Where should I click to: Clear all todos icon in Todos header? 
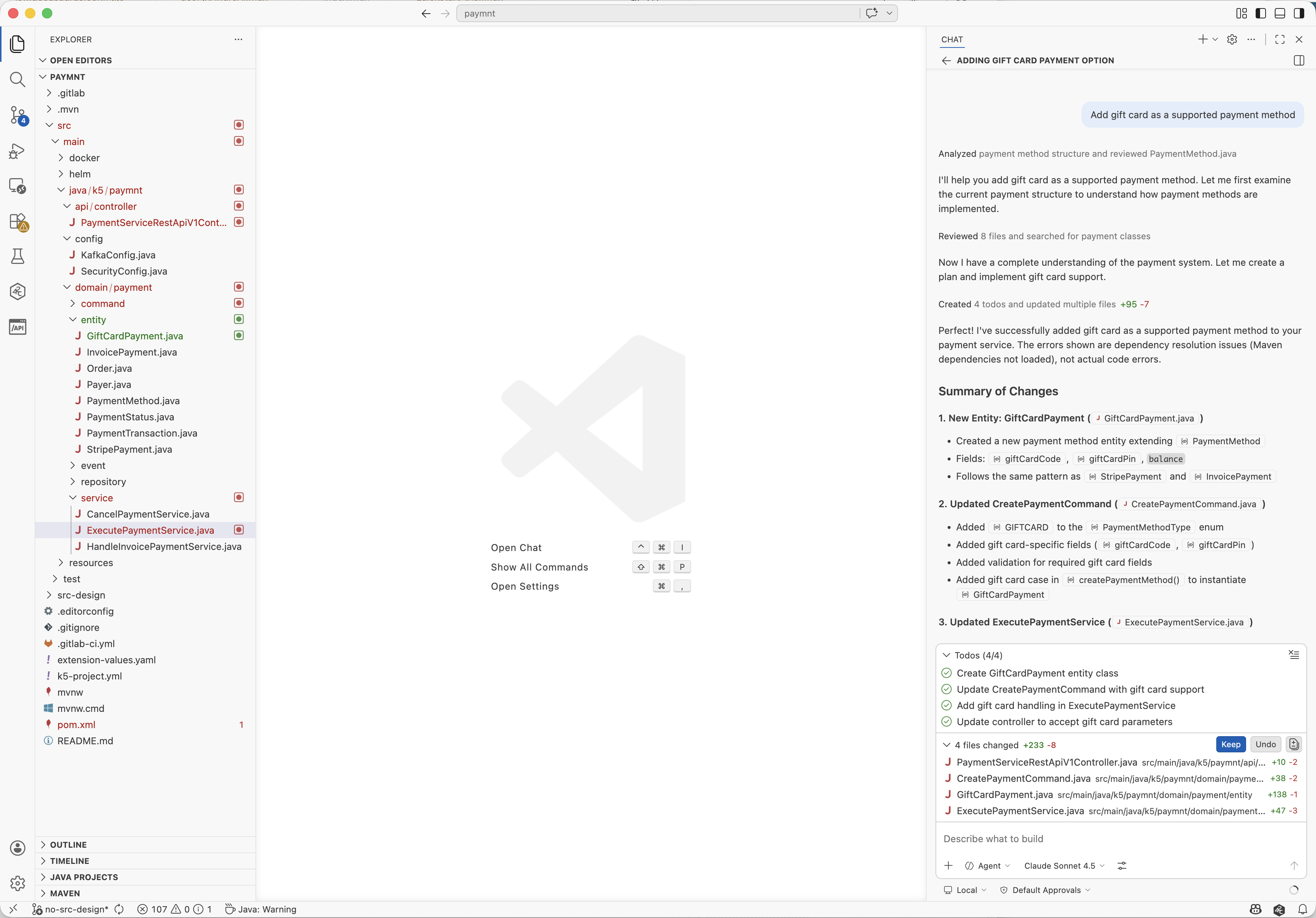pyautogui.click(x=1294, y=655)
